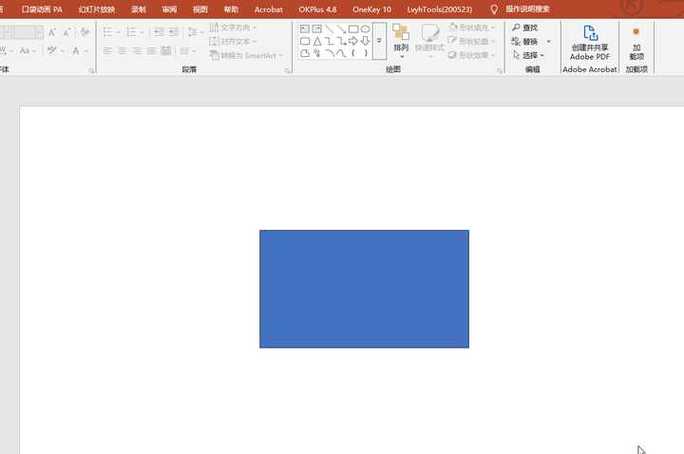Viewport: 684px width, 454px height.
Task: Open the Replace (替换) dropdown arrow
Action: [549, 41]
